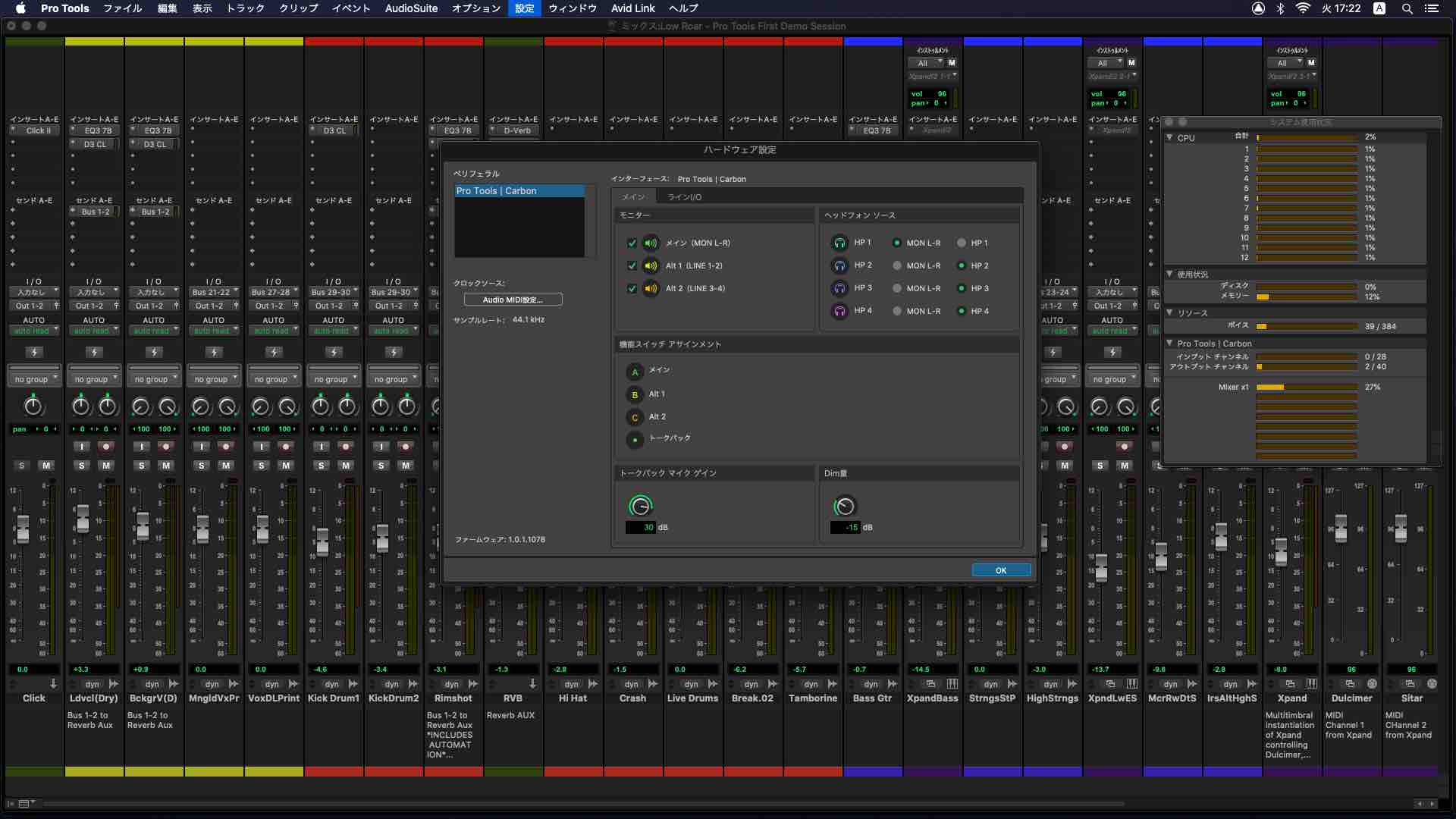Click the HP 1 headphone icon
This screenshot has height=819, width=1456.
click(x=839, y=243)
